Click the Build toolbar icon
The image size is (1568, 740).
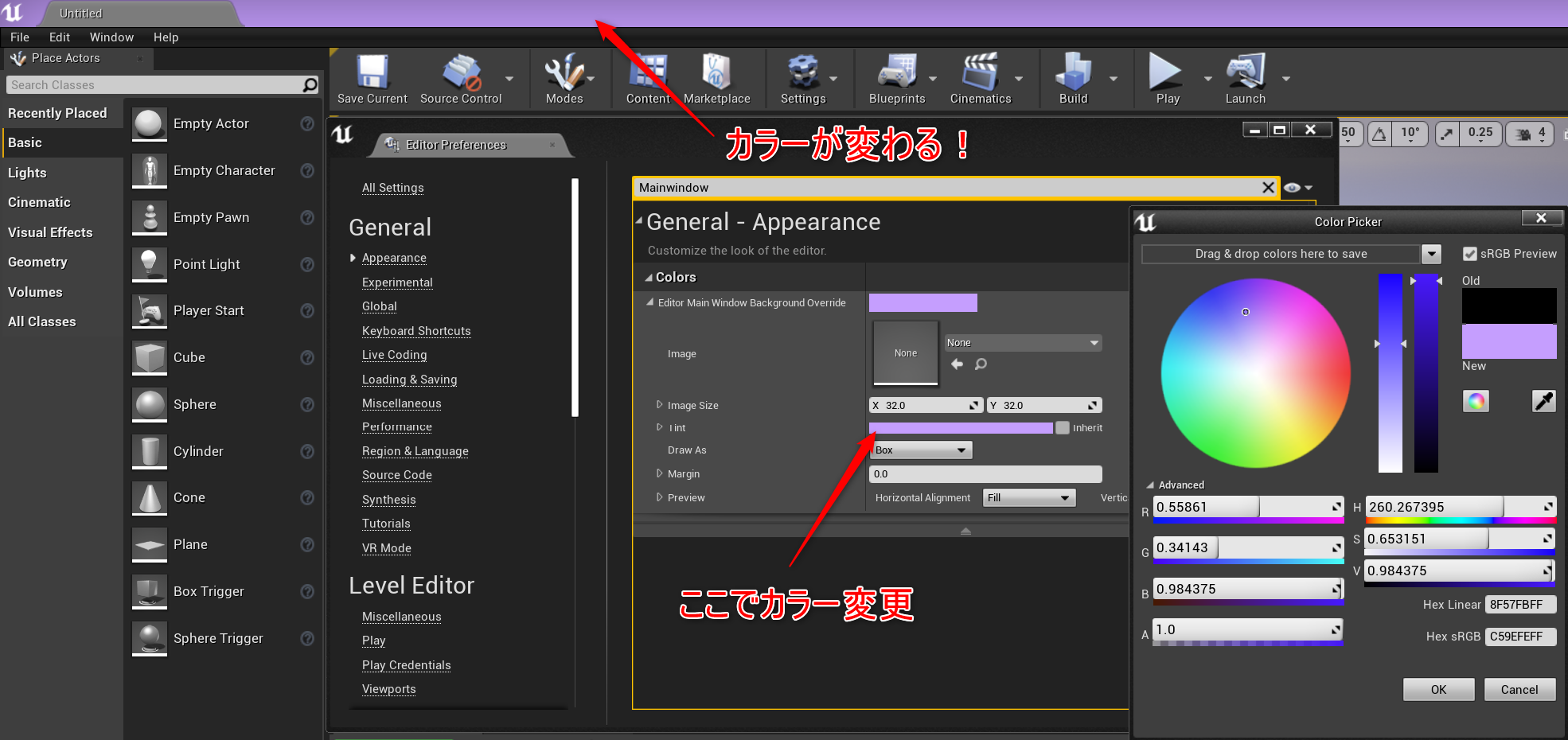click(1073, 72)
